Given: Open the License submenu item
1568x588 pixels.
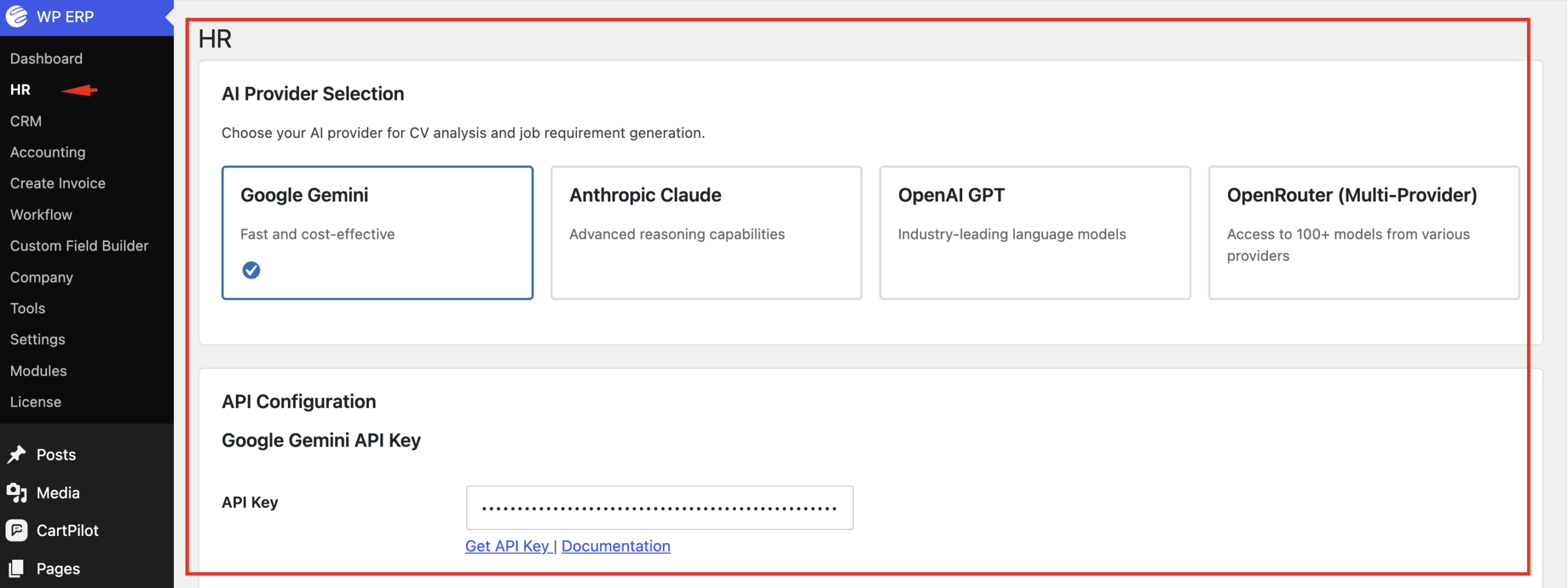Looking at the screenshot, I should (36, 402).
